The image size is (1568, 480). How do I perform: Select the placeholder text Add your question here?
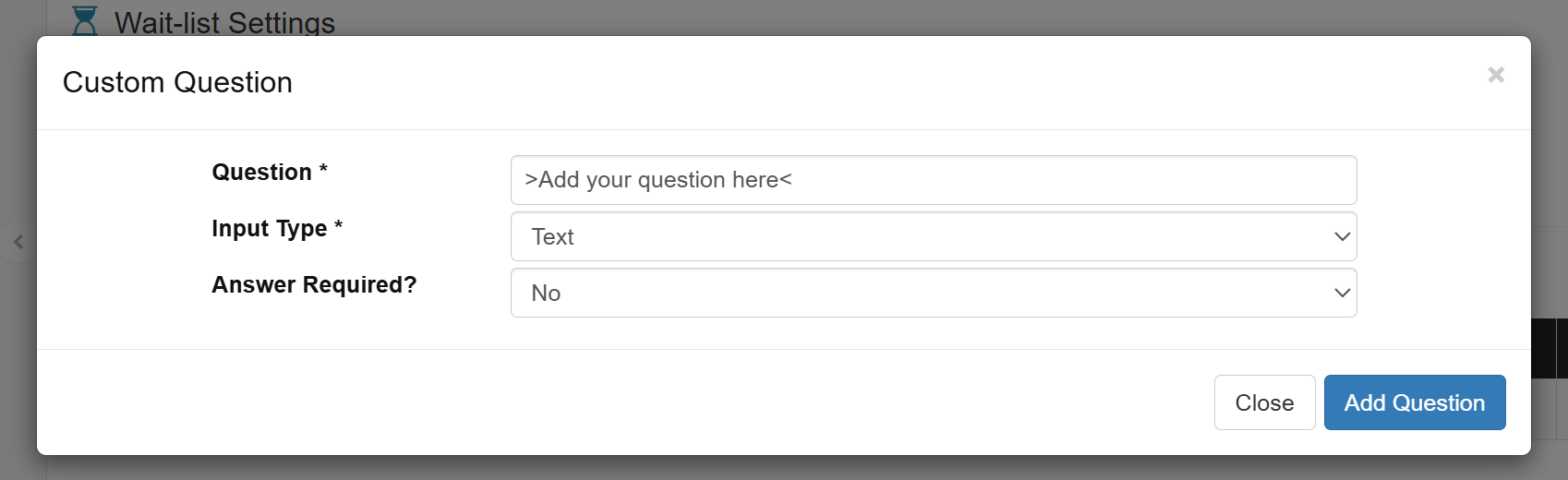658,180
